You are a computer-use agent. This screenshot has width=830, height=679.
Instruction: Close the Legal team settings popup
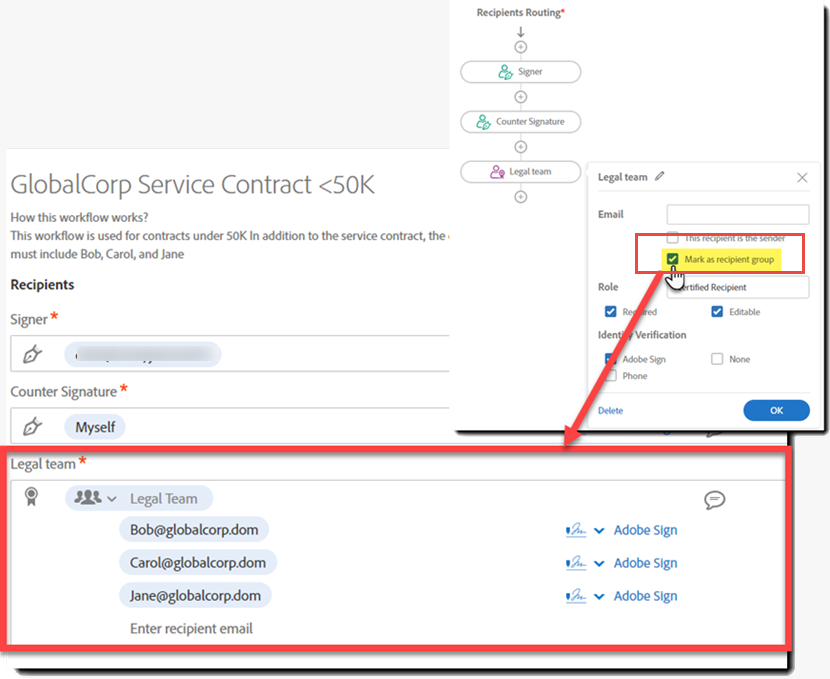point(802,177)
